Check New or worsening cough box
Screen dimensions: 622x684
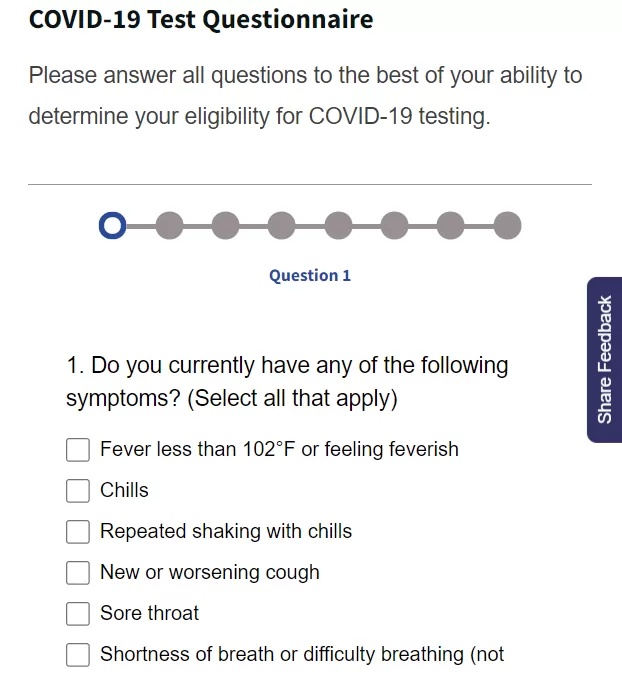click(78, 573)
